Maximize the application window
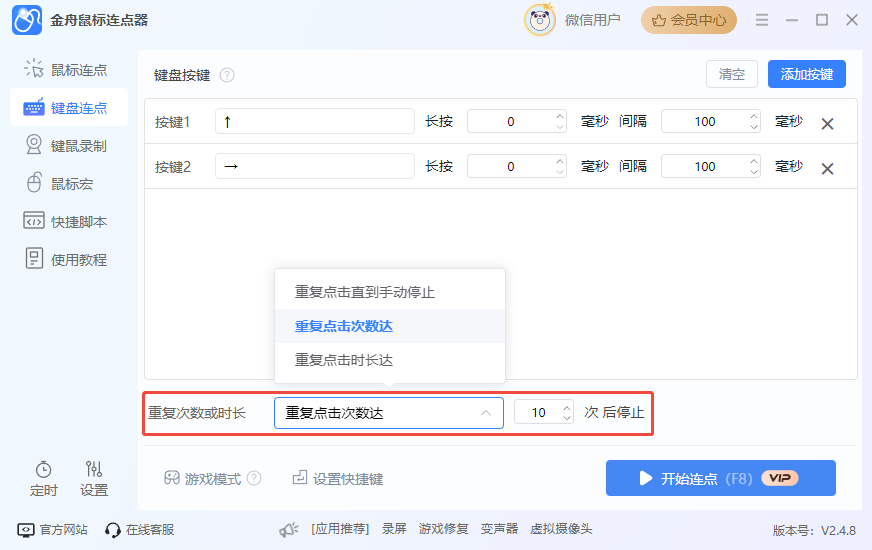872x550 pixels. point(822,20)
